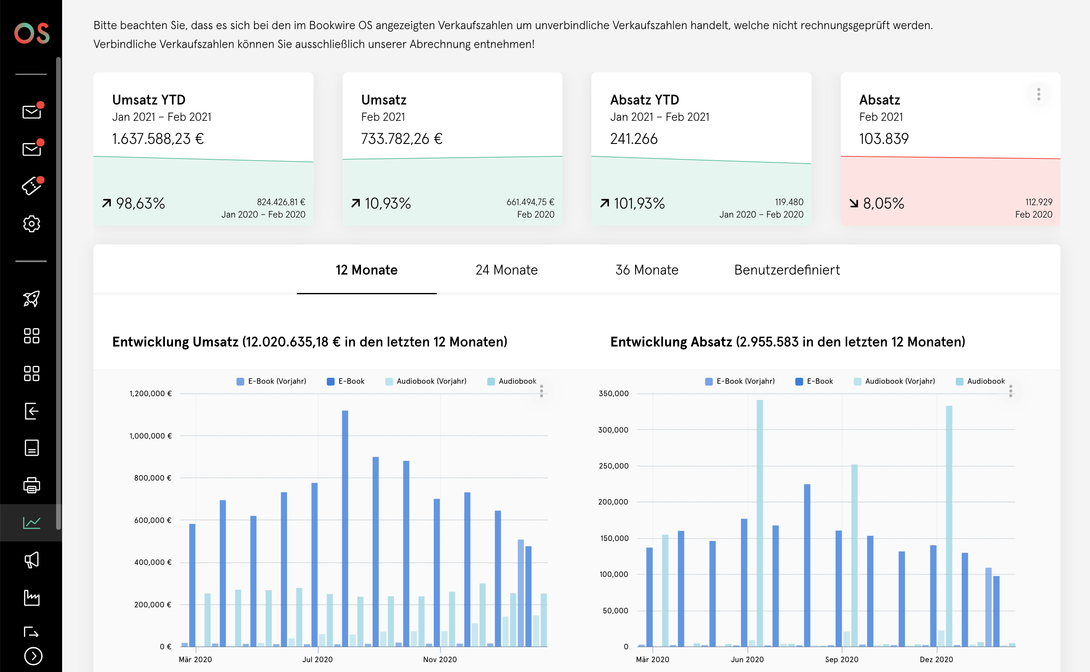Click the Umsatz YTD card
Image resolution: width=1090 pixels, height=672 pixels.
pyautogui.click(x=204, y=149)
